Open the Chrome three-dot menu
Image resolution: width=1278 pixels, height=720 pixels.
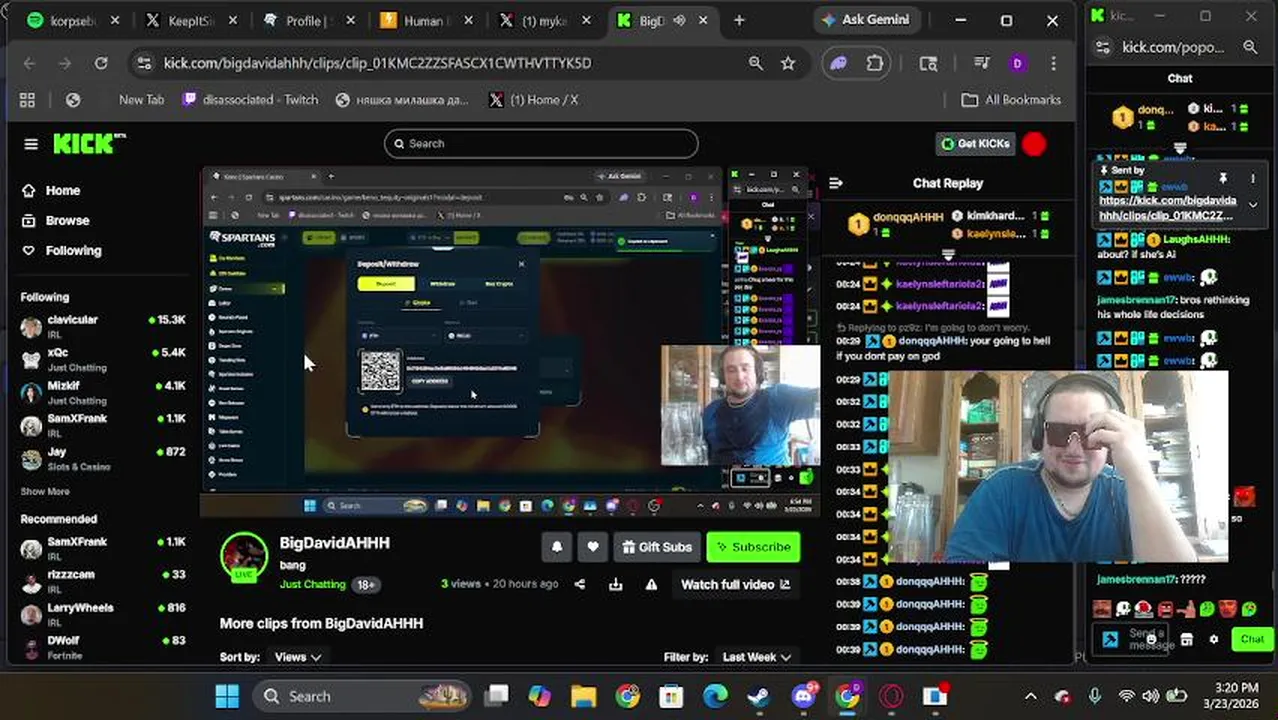(1053, 63)
